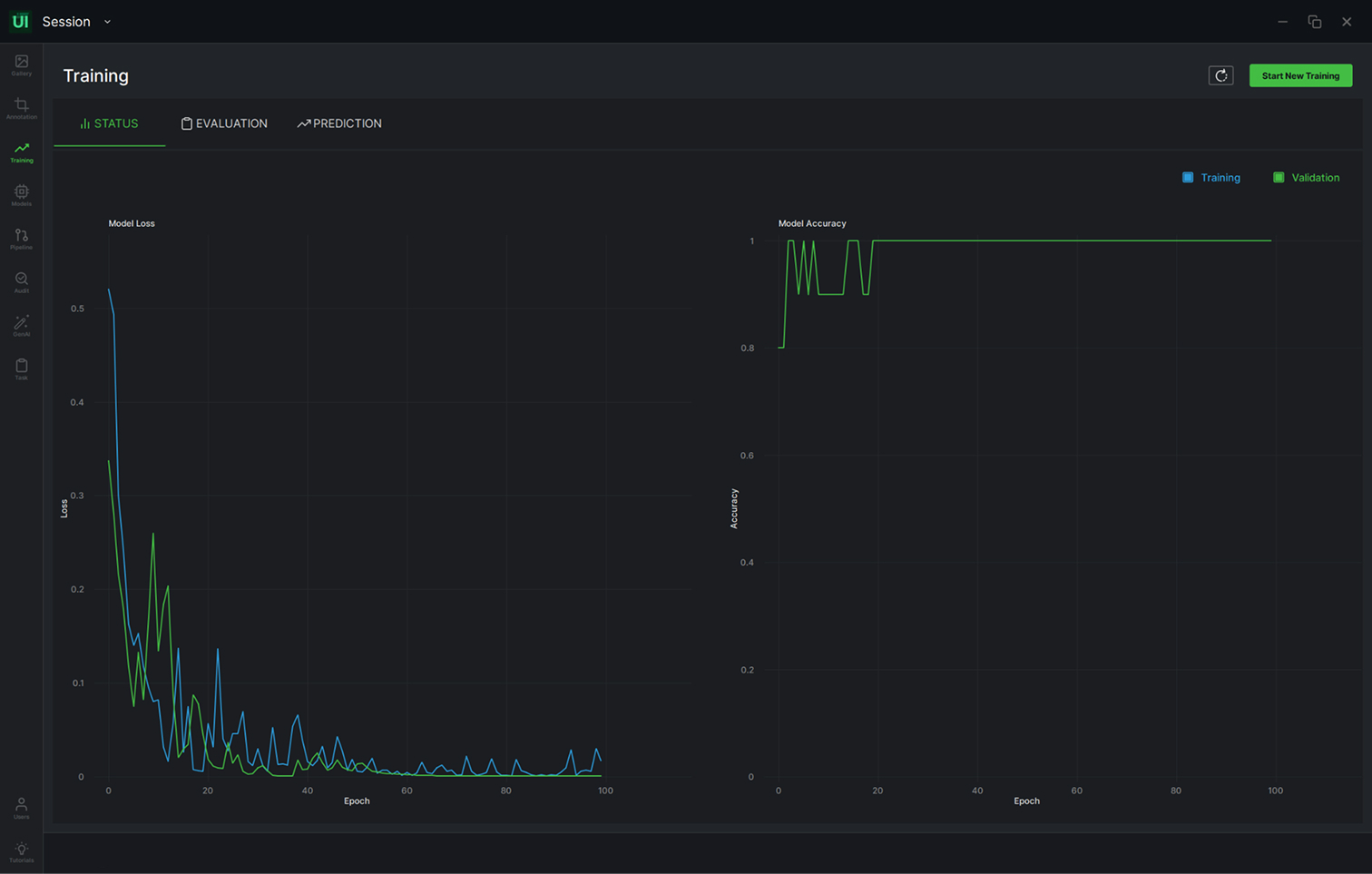The height and width of the screenshot is (874, 1372).
Task: Open the Gallery section in the sidebar
Action: click(x=21, y=65)
